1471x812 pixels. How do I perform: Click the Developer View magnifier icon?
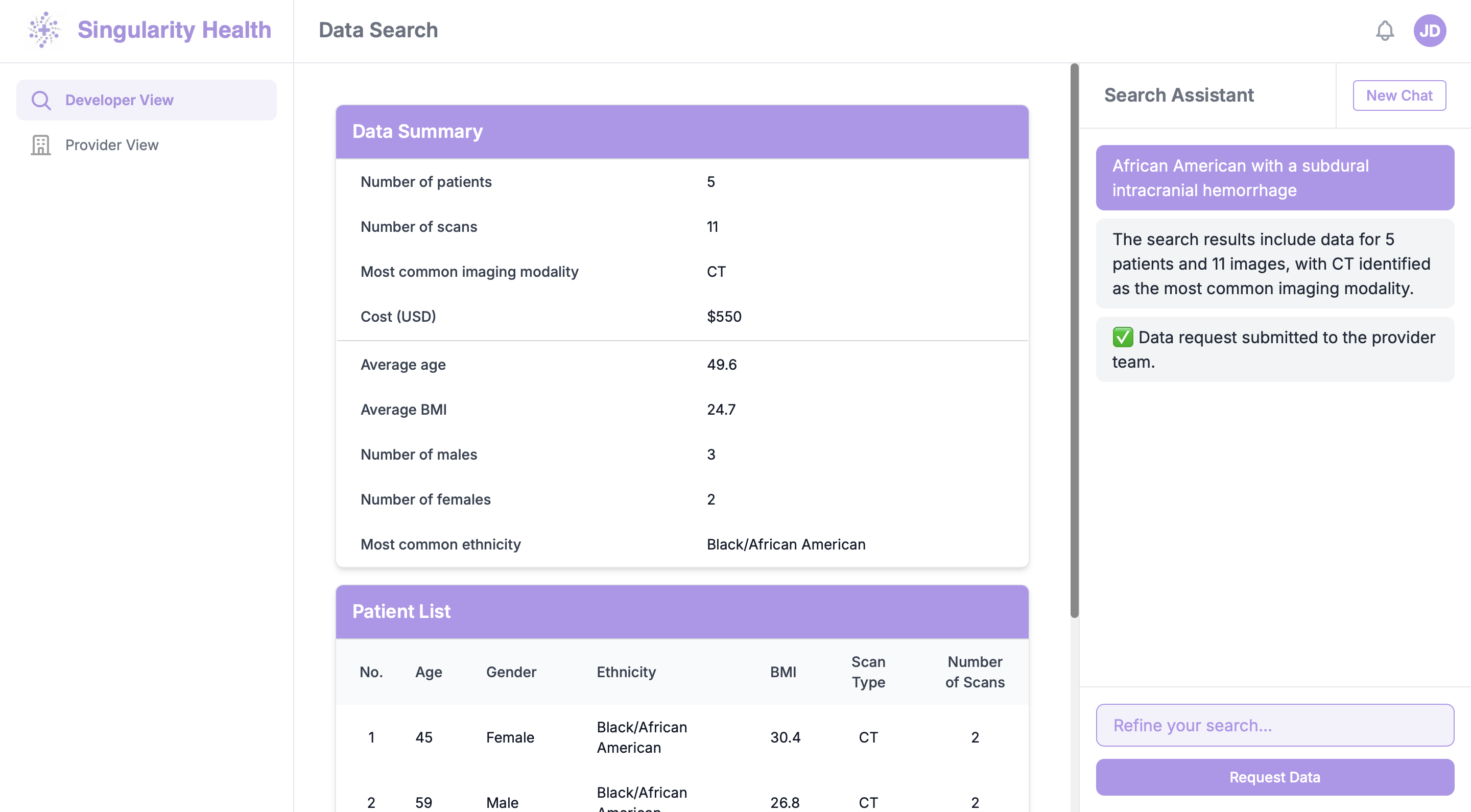pos(41,100)
